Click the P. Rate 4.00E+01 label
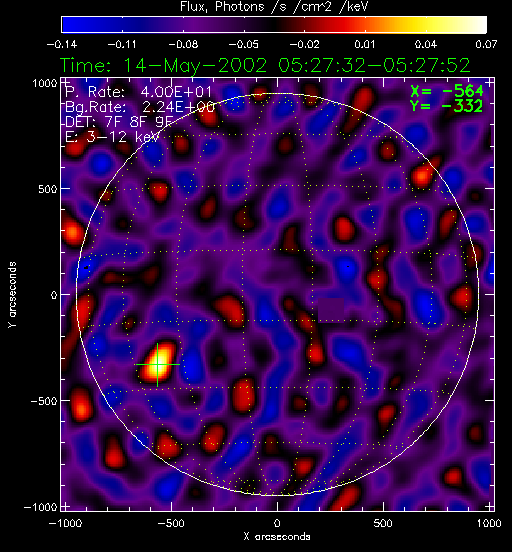This screenshot has width=512, height=552. tap(138, 92)
